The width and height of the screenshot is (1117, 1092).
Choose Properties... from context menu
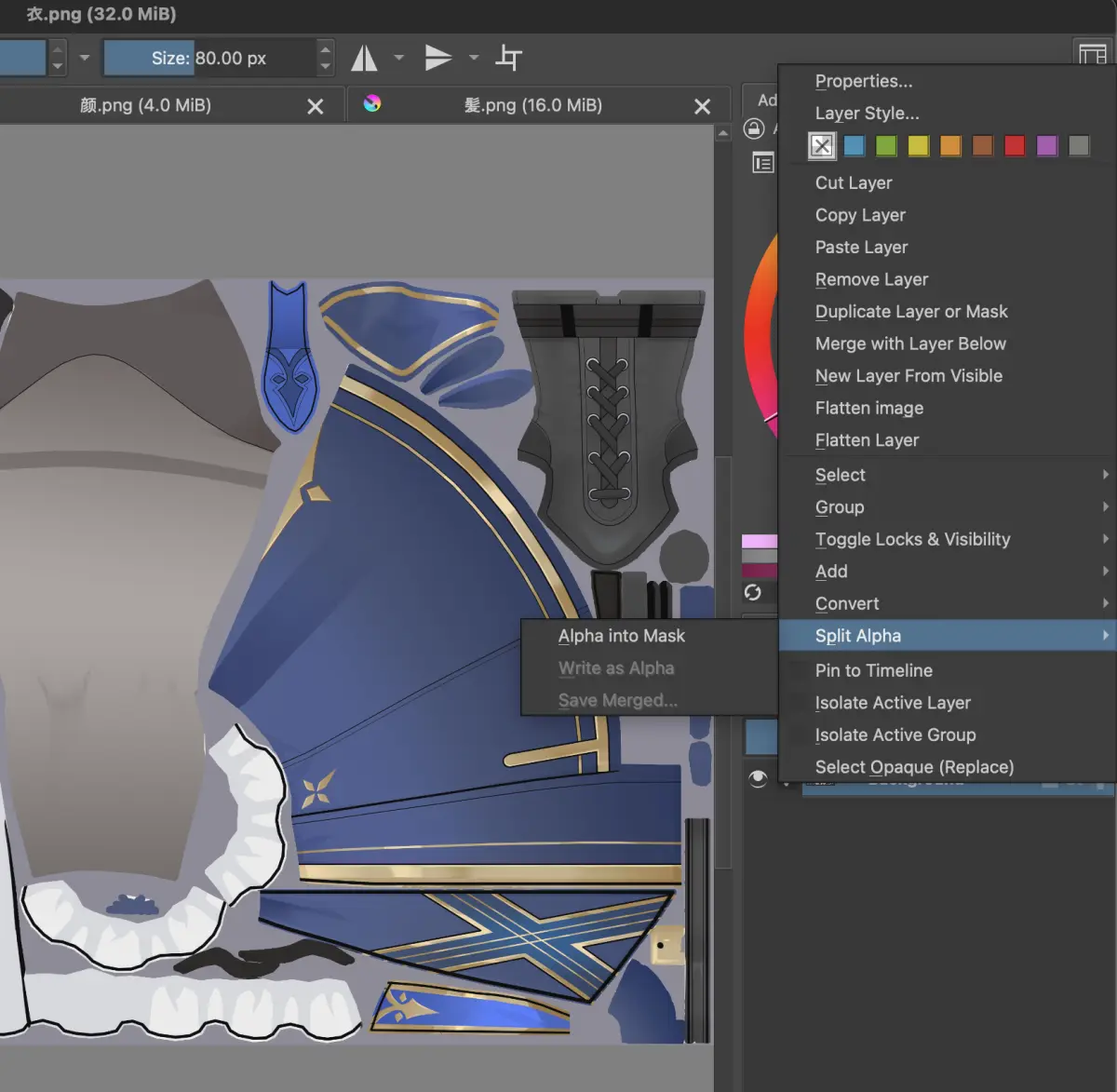pyautogui.click(x=947, y=81)
